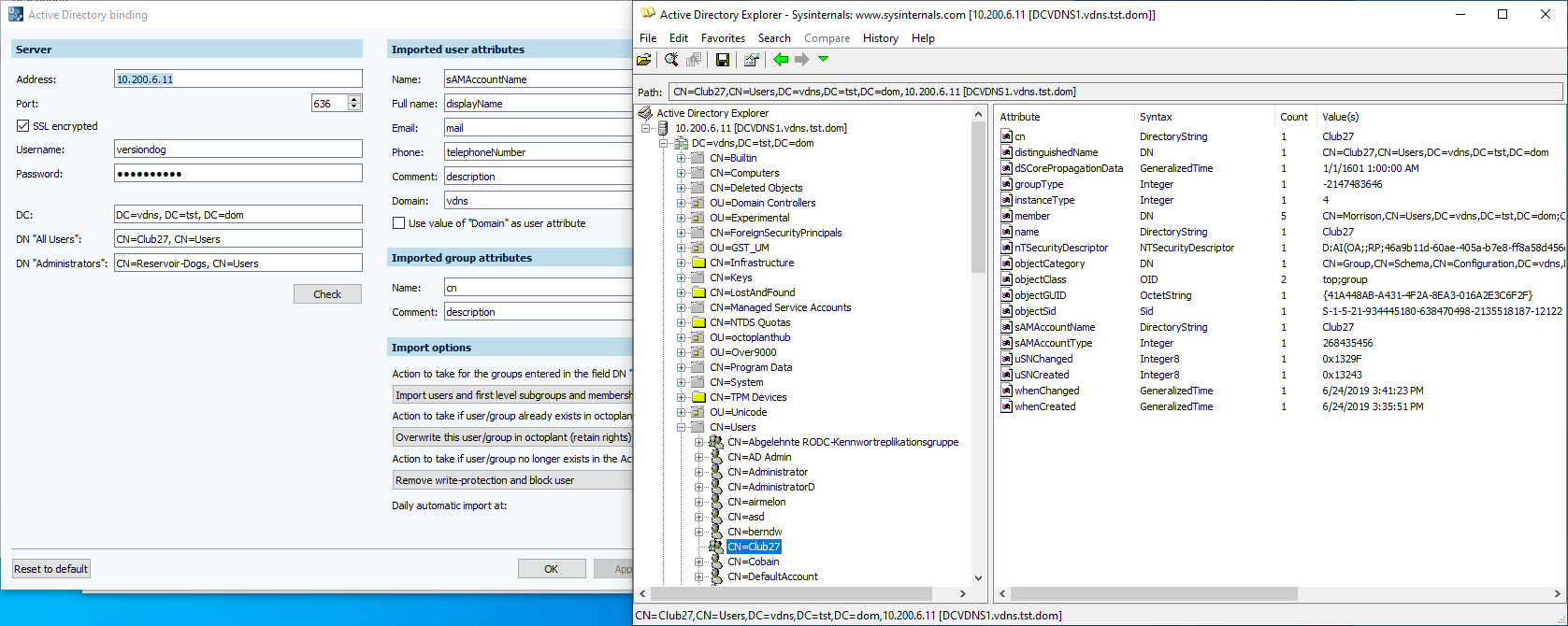1568x626 pixels.
Task: Click the attribute icon beside 'groupType' row
Action: [x=1007, y=184]
